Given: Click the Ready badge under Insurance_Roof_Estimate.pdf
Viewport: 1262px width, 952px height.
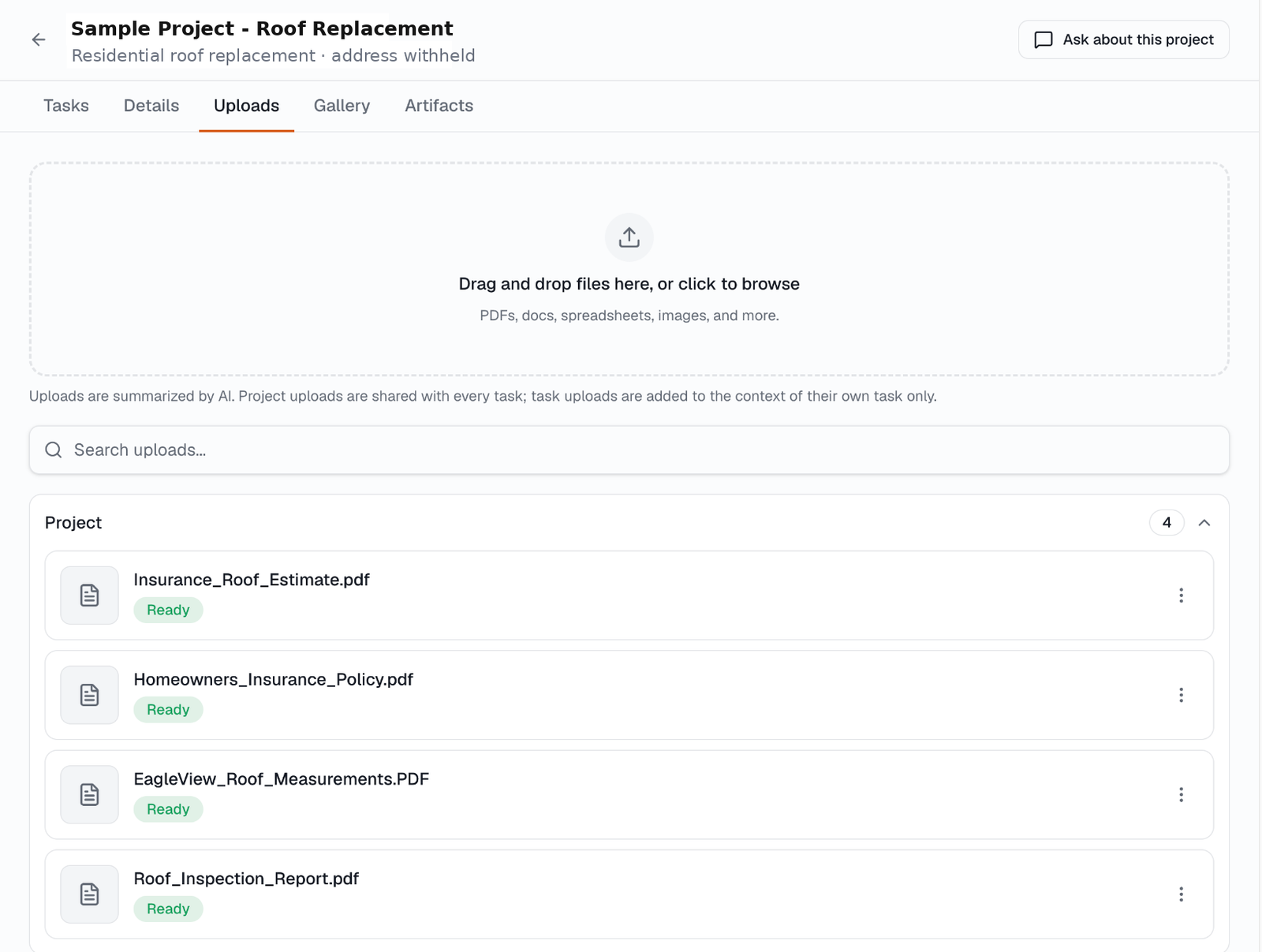Looking at the screenshot, I should coord(168,610).
